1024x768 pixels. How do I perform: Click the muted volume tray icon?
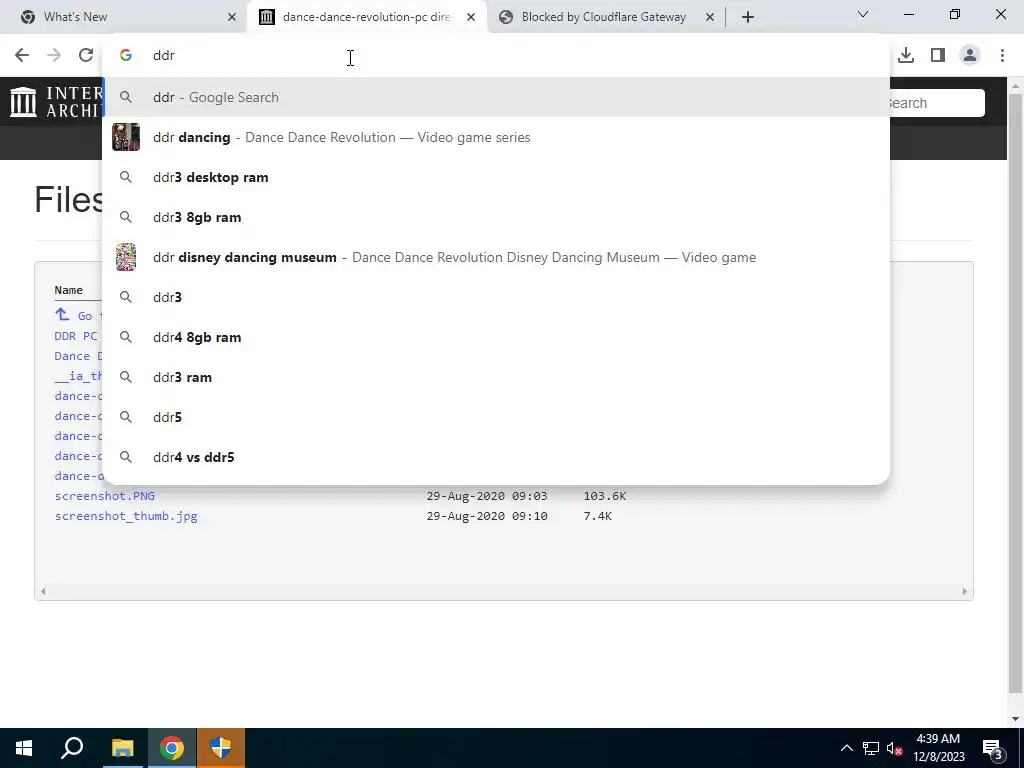895,748
